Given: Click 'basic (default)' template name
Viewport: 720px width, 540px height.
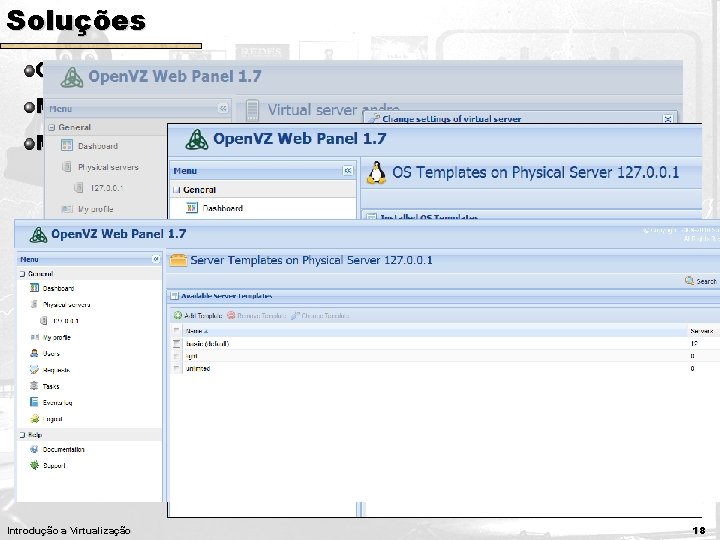Looking at the screenshot, I should pos(207,343).
